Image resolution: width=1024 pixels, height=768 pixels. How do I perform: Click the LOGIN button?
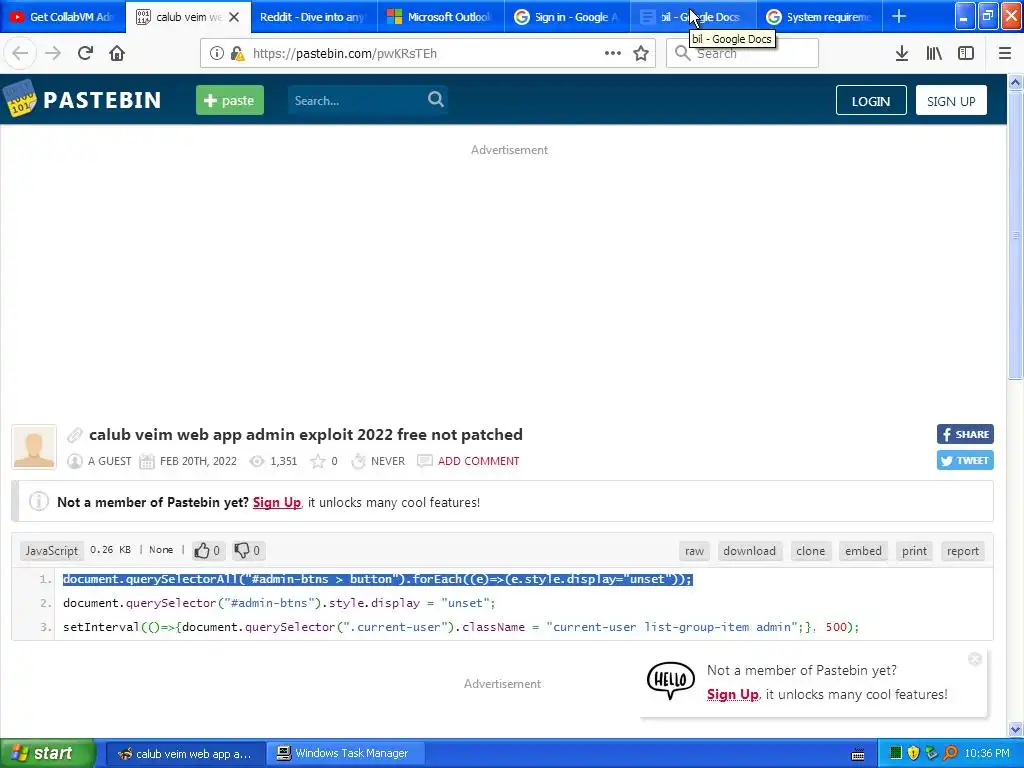[x=871, y=101]
